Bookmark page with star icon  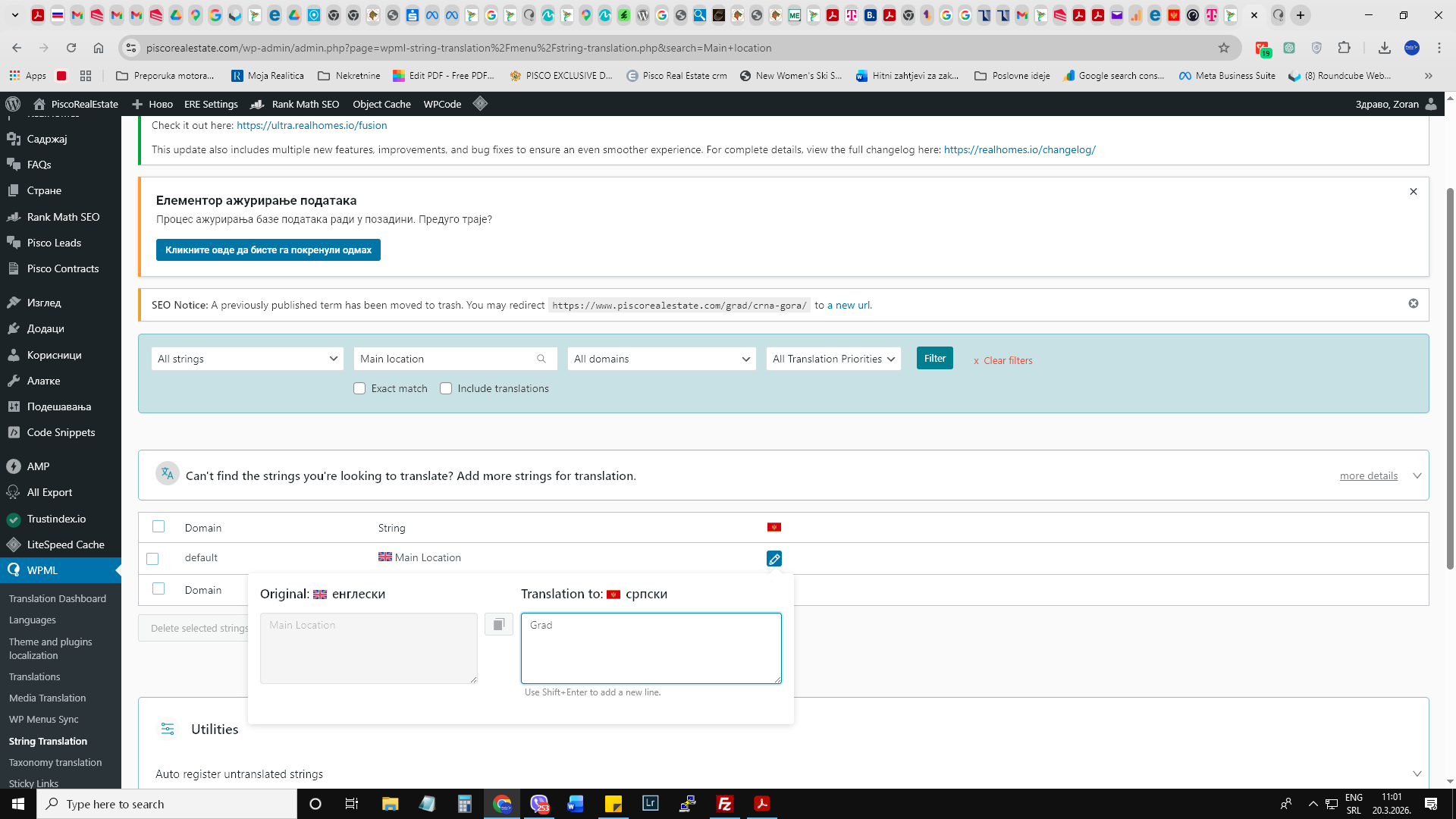(1224, 48)
